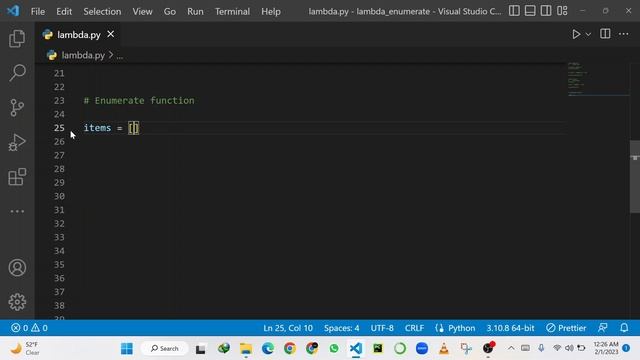This screenshot has width=640, height=360.
Task: Toggle the primary side bar layout
Action: click(x=514, y=11)
